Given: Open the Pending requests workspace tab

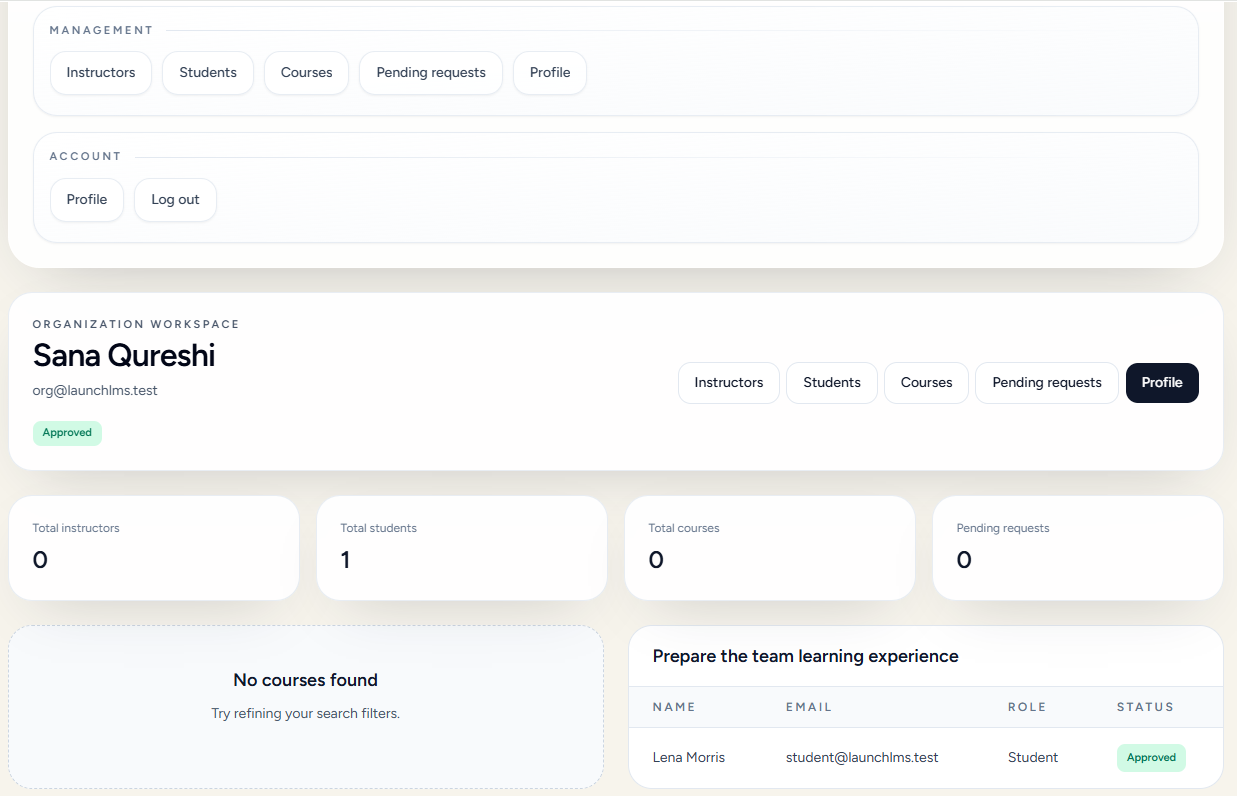Looking at the screenshot, I should 1046,382.
